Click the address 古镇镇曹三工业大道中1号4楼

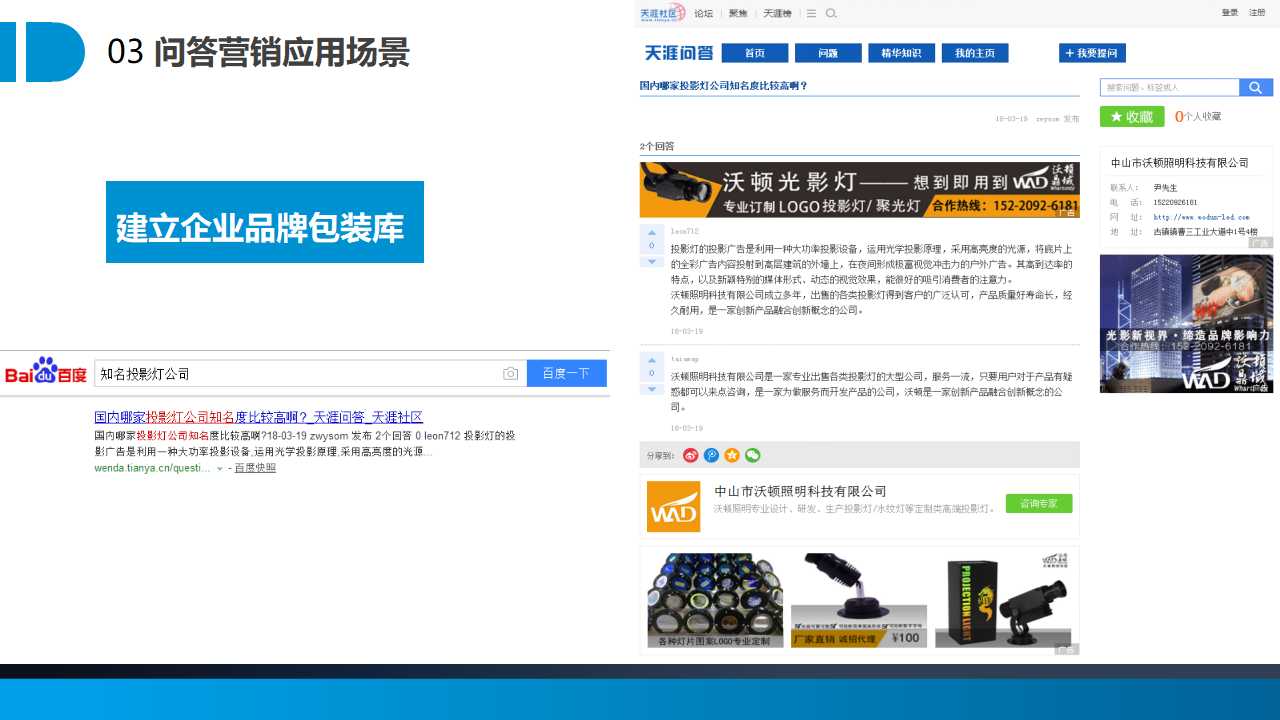click(1205, 231)
